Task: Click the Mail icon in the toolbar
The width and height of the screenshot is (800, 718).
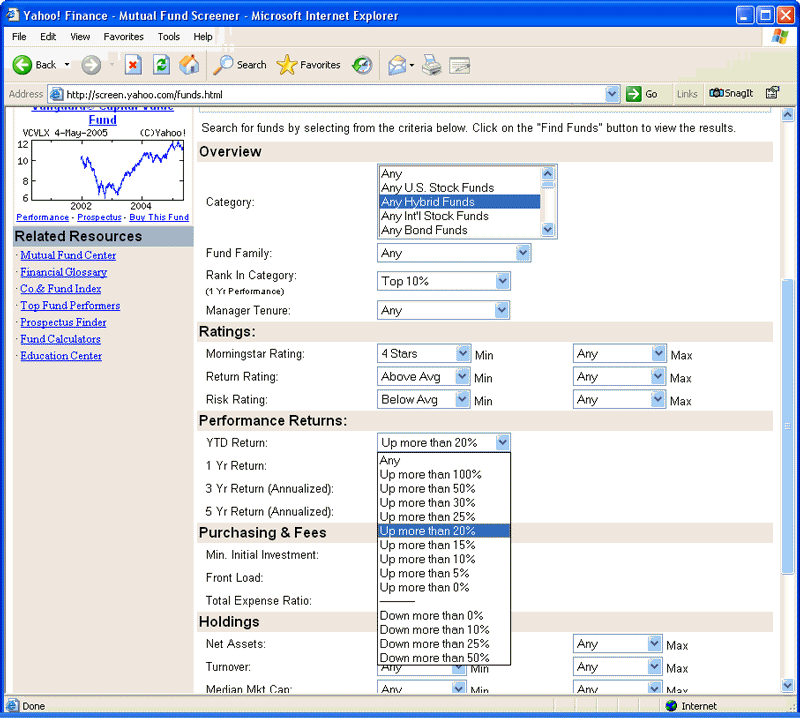Action: (x=396, y=64)
